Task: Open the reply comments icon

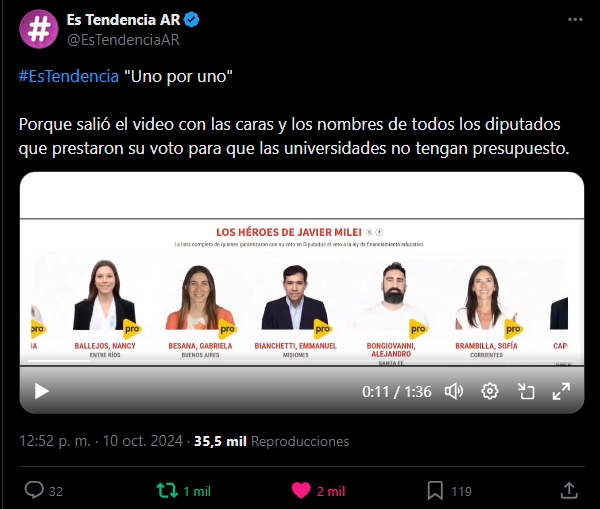Action: coord(34,490)
